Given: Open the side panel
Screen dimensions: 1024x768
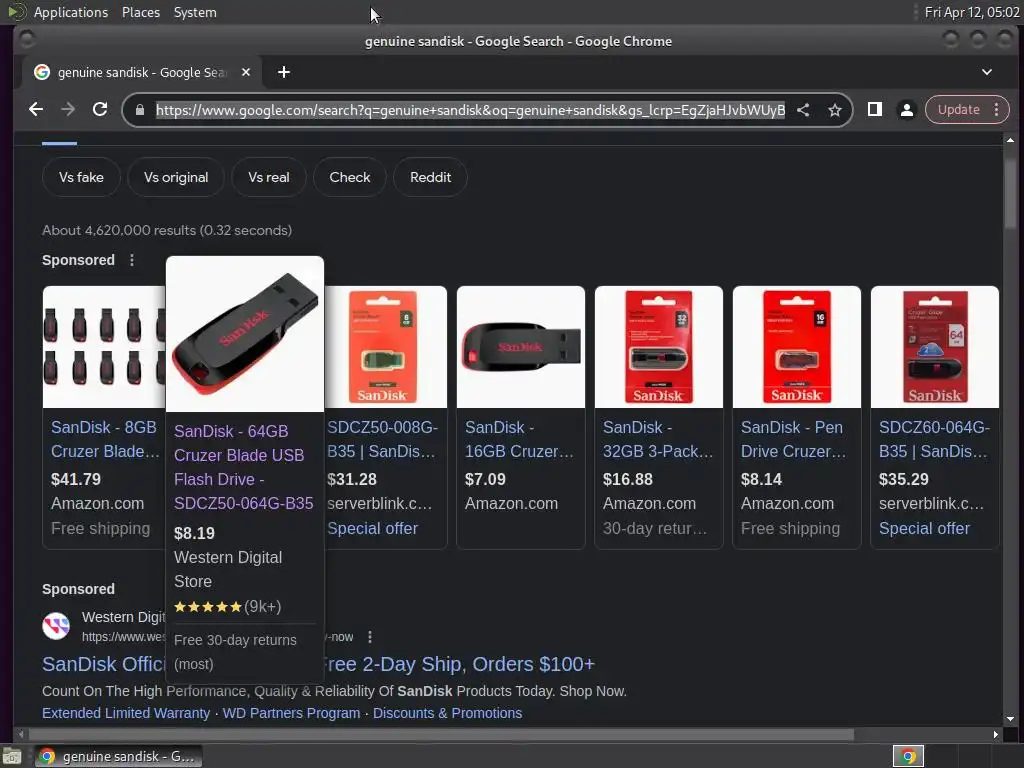Looking at the screenshot, I should tap(874, 110).
